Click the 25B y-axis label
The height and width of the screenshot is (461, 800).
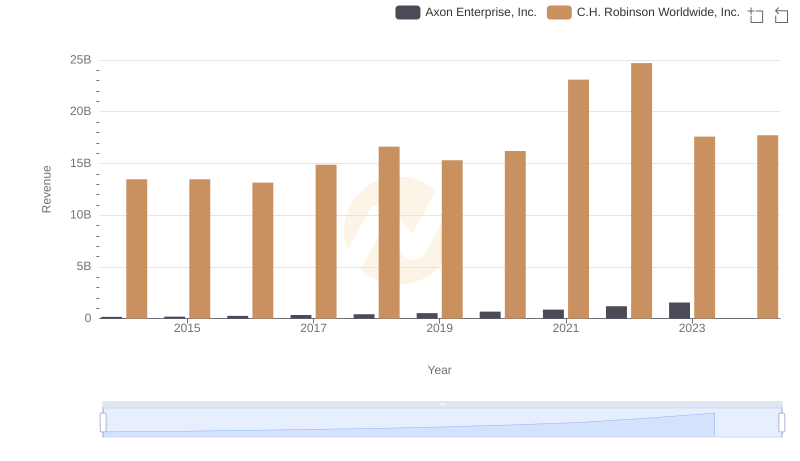[x=81, y=60]
